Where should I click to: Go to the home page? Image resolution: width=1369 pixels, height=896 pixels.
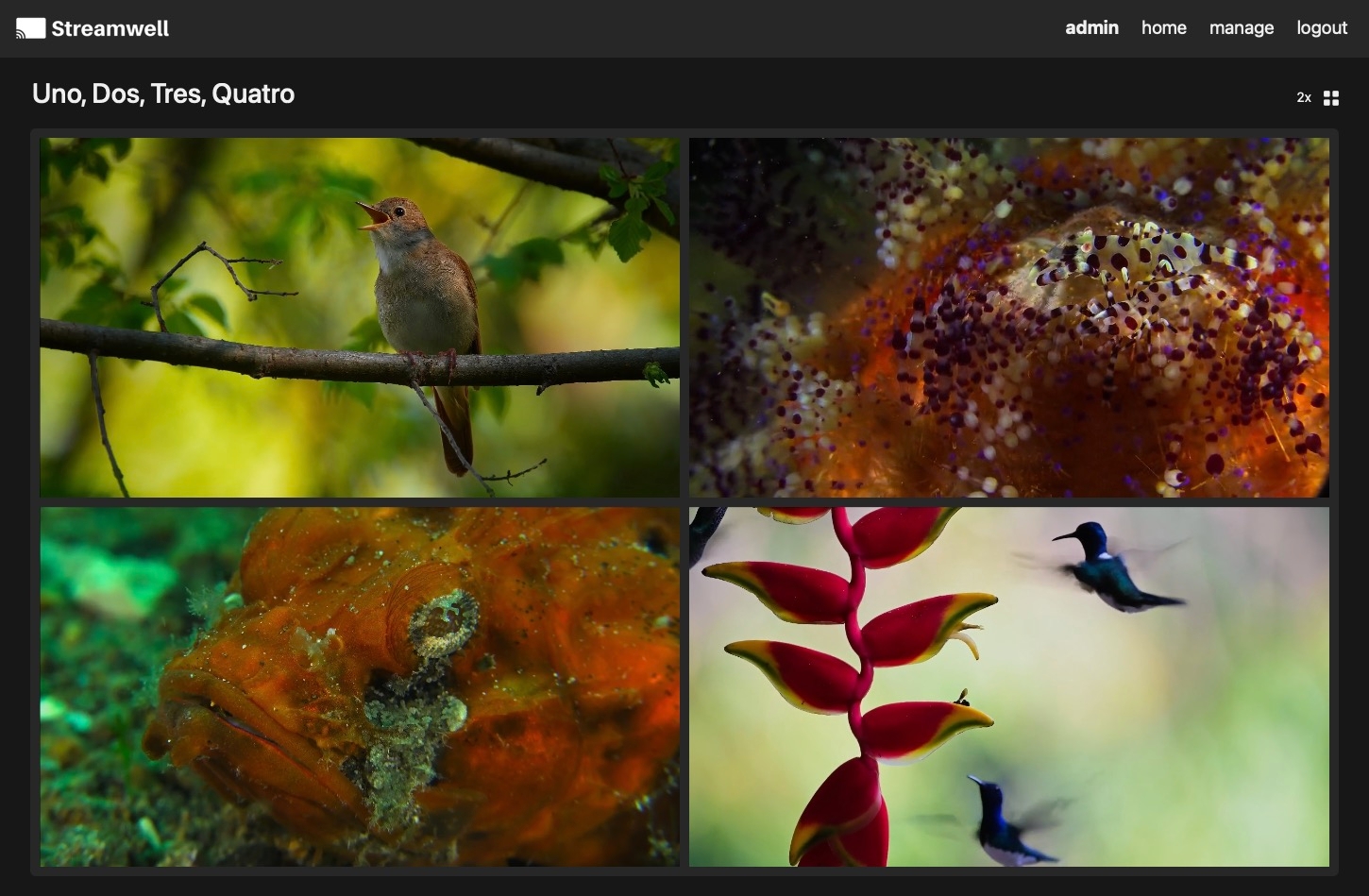pyautogui.click(x=1163, y=28)
